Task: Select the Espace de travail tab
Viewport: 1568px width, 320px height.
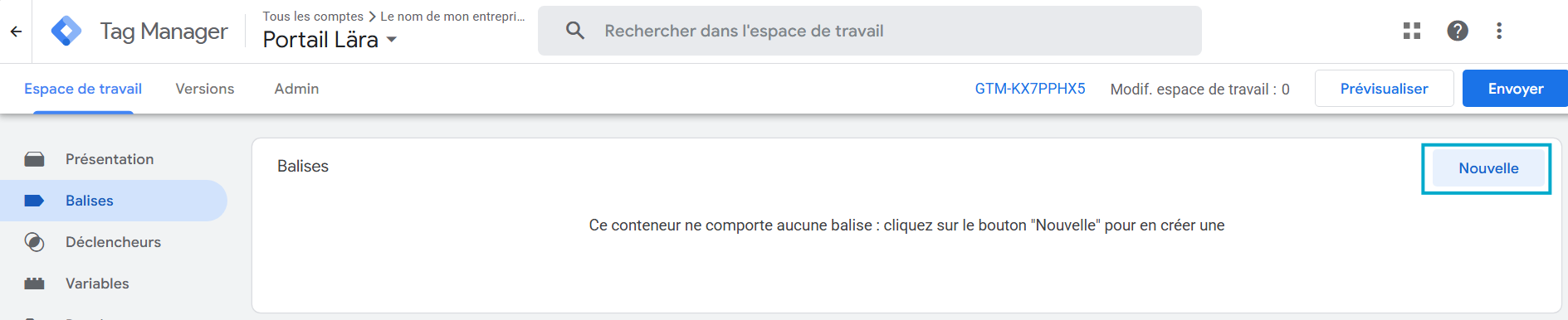Action: click(x=83, y=89)
